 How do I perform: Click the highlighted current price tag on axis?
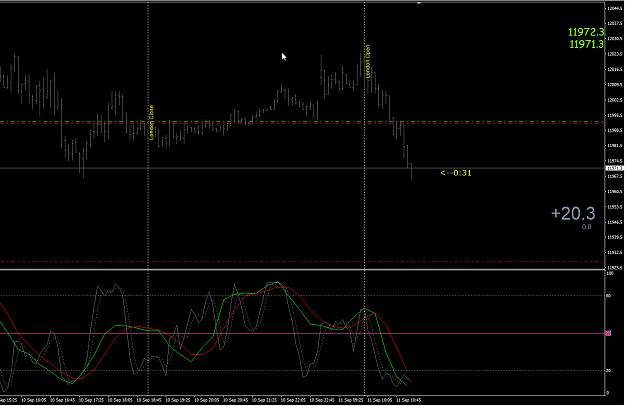coord(614,169)
